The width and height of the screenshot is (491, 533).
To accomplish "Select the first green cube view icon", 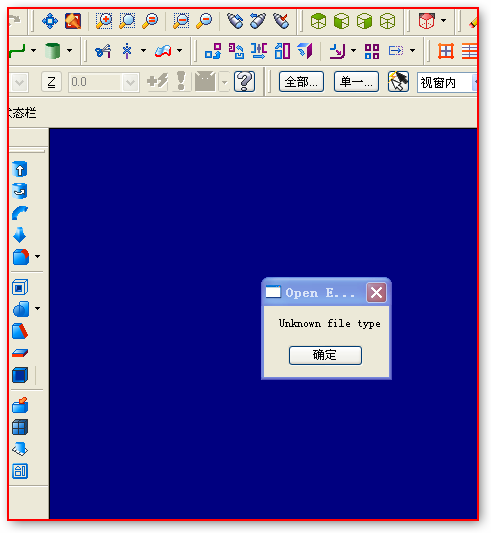I will 318,21.
